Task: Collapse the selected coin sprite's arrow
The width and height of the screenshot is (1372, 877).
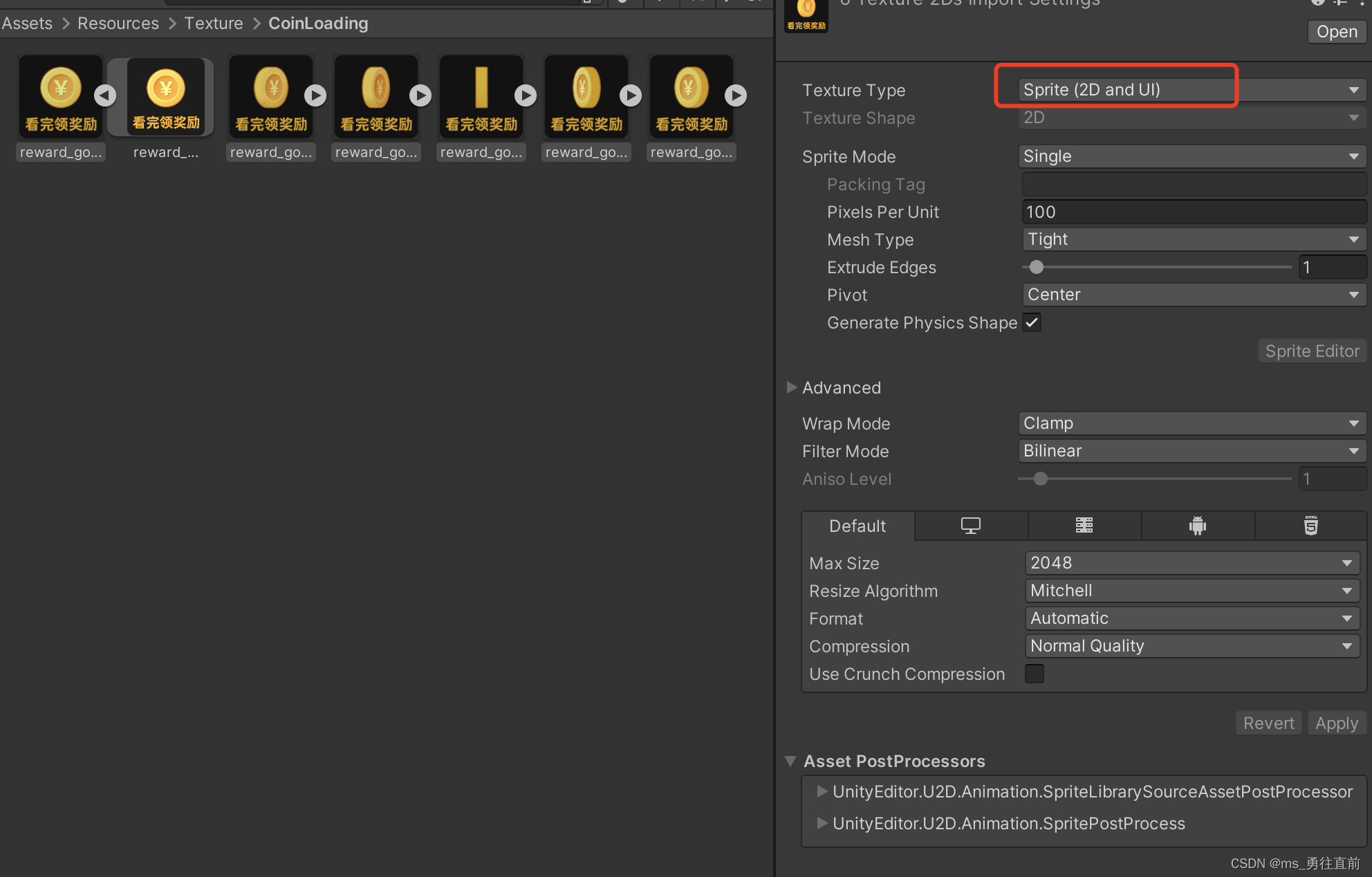Action: 105,95
